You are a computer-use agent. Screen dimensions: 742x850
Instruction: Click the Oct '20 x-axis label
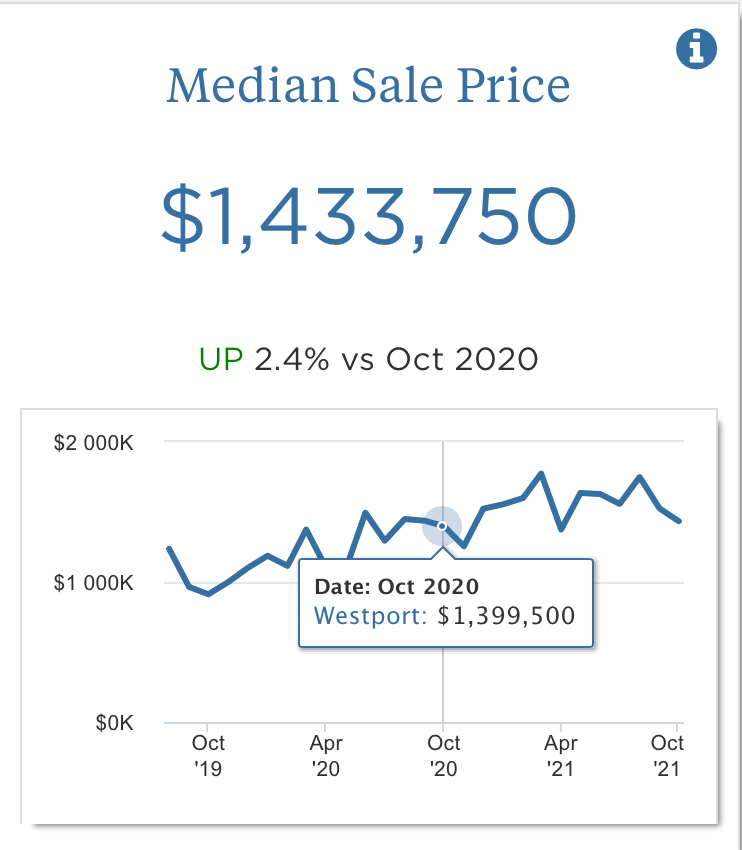(x=443, y=755)
